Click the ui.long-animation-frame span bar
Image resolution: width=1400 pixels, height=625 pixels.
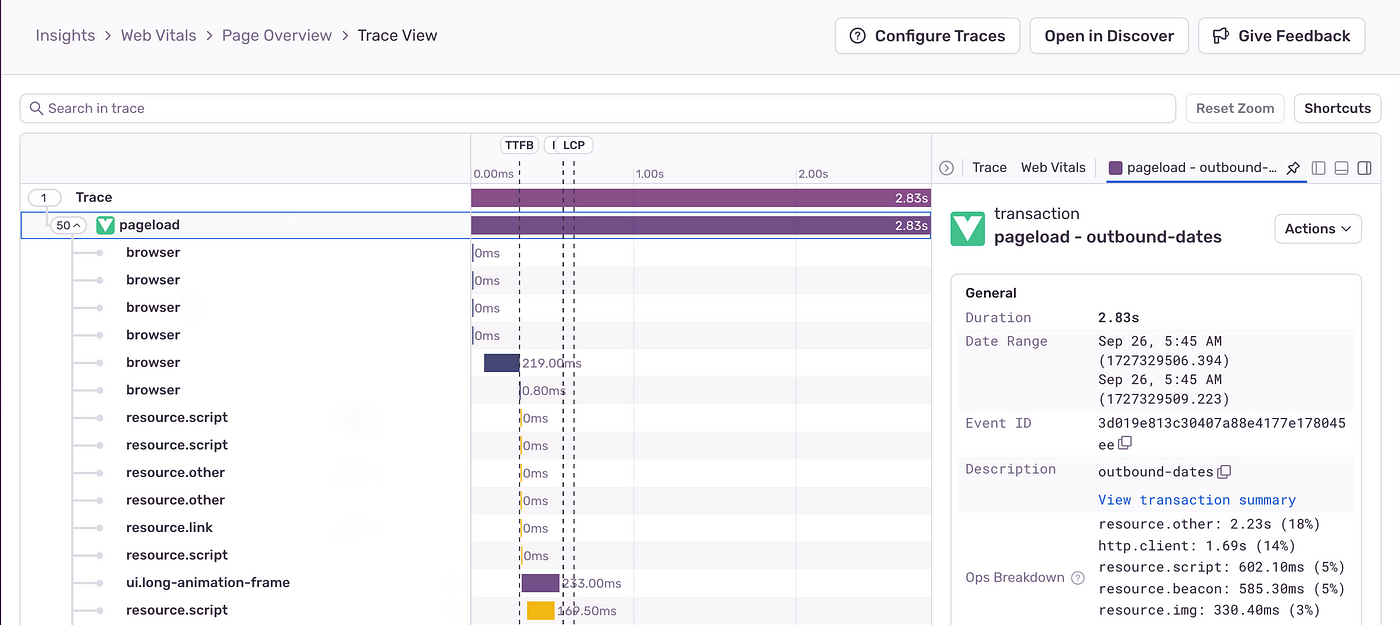coord(540,583)
